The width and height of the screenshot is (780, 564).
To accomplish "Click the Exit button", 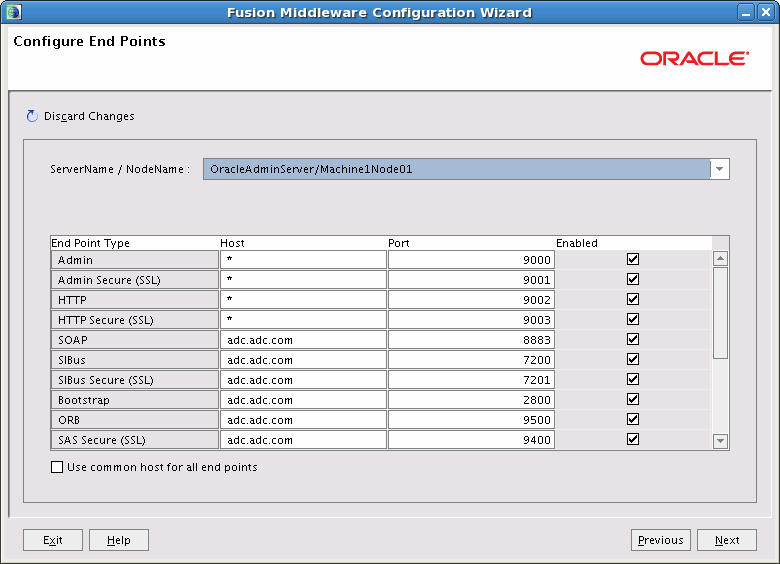I will point(53,540).
